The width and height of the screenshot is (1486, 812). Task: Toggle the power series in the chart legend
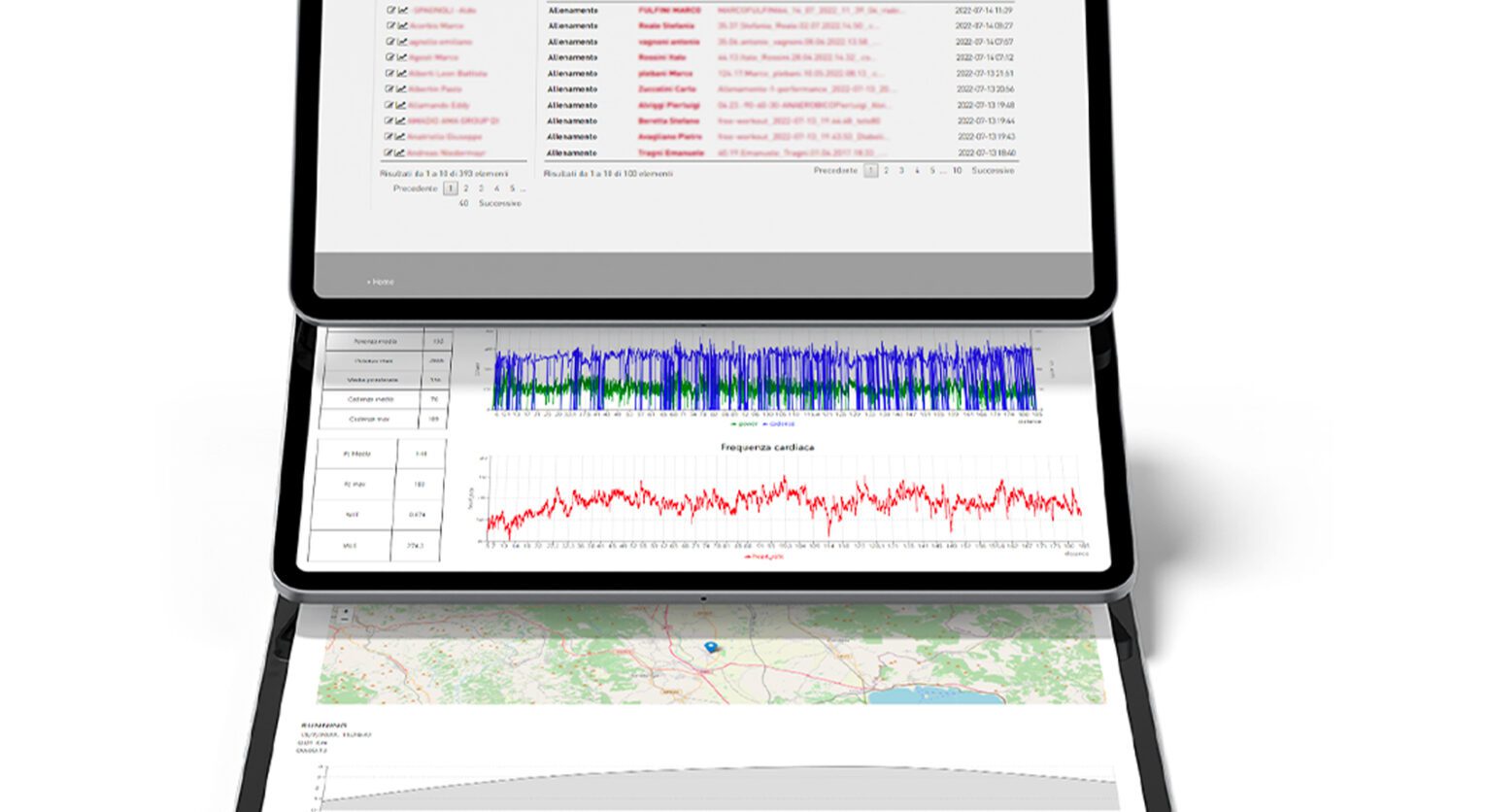coord(744,423)
